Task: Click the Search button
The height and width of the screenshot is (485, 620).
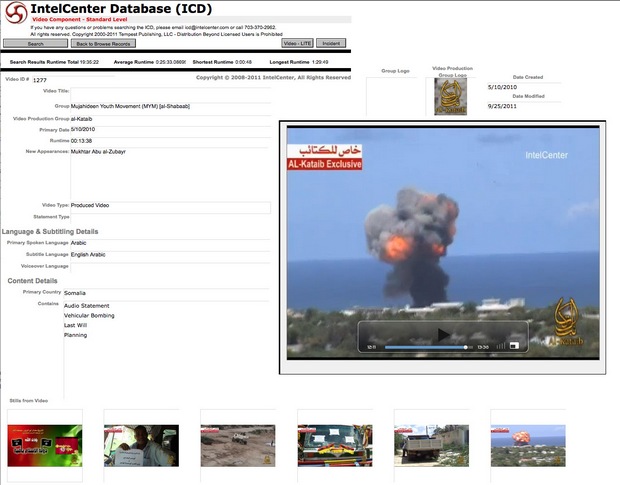Action: (x=35, y=44)
